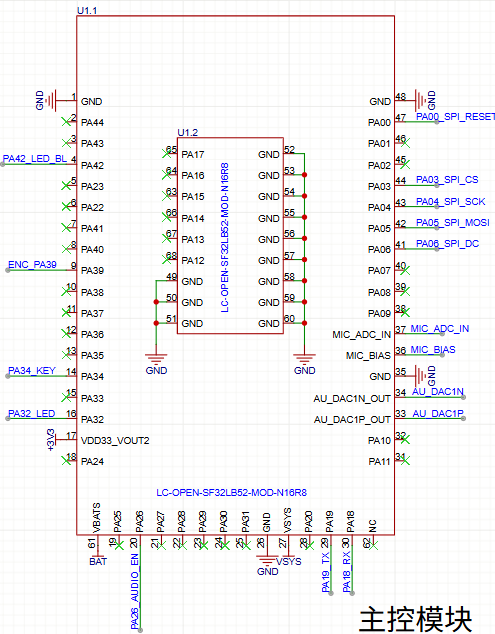Select the GND power symbol at pin 35
The image size is (495, 634).
point(425,376)
